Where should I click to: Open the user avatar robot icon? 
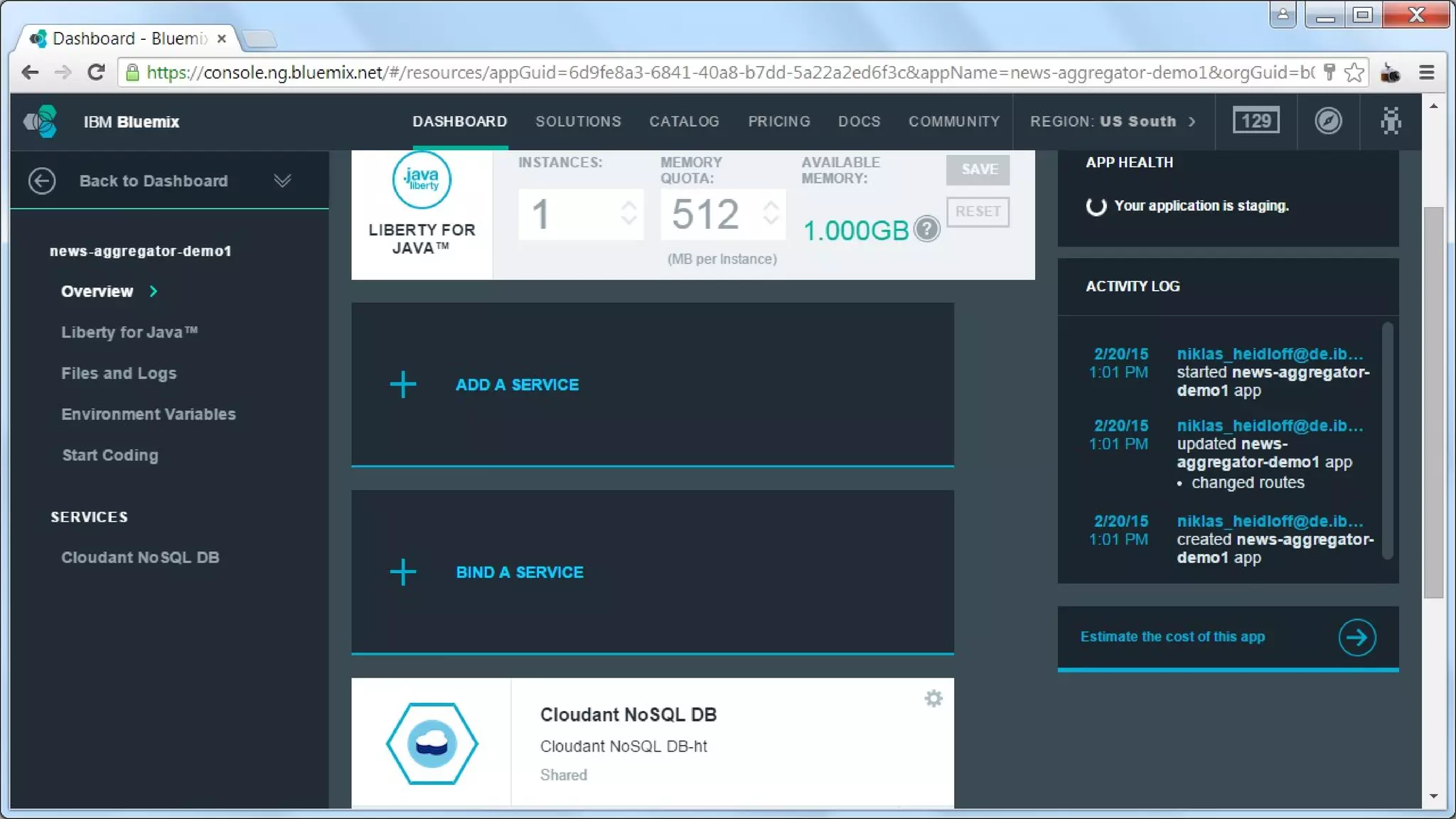1390,121
